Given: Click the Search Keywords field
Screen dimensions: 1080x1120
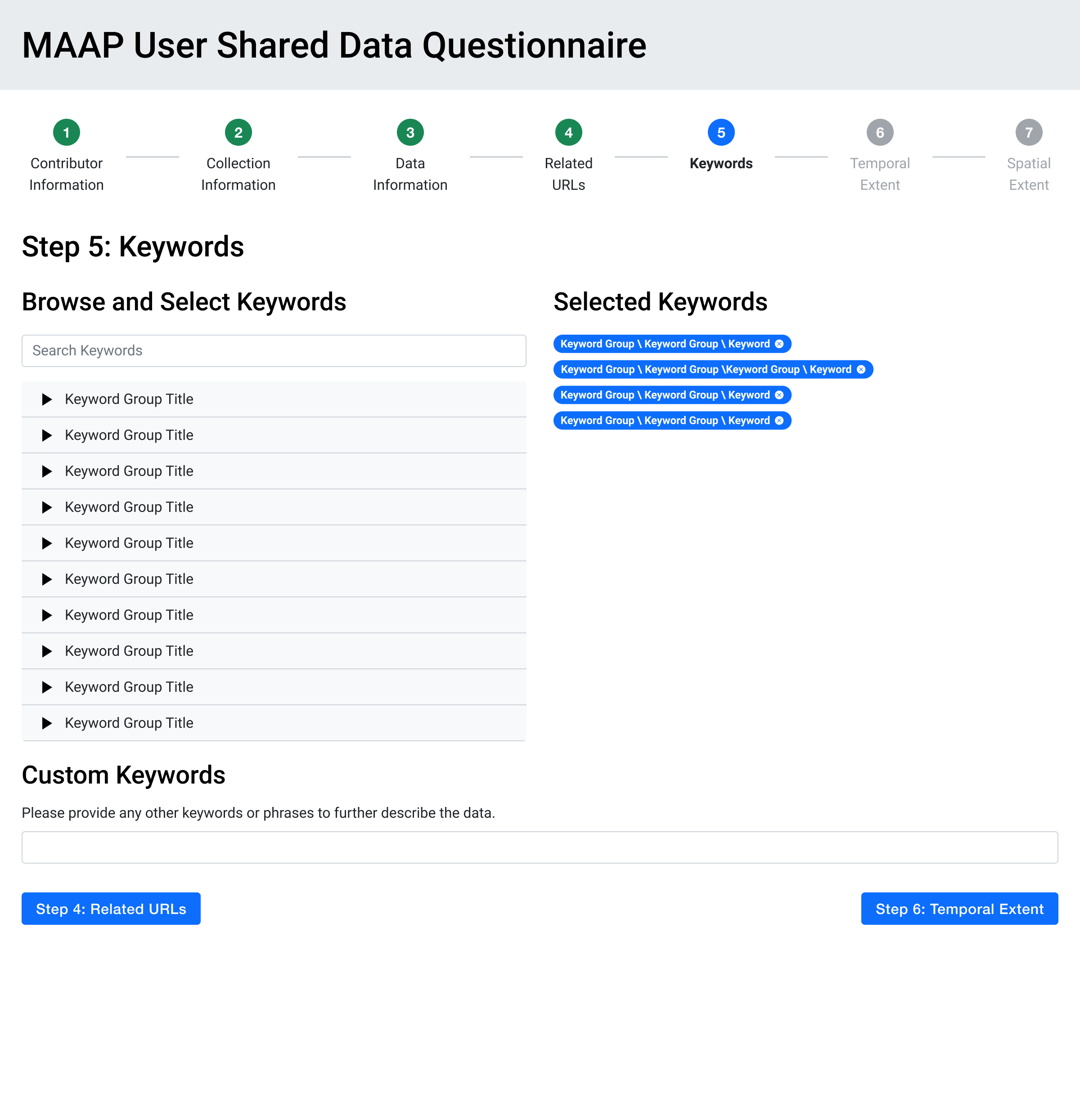Looking at the screenshot, I should (x=273, y=350).
